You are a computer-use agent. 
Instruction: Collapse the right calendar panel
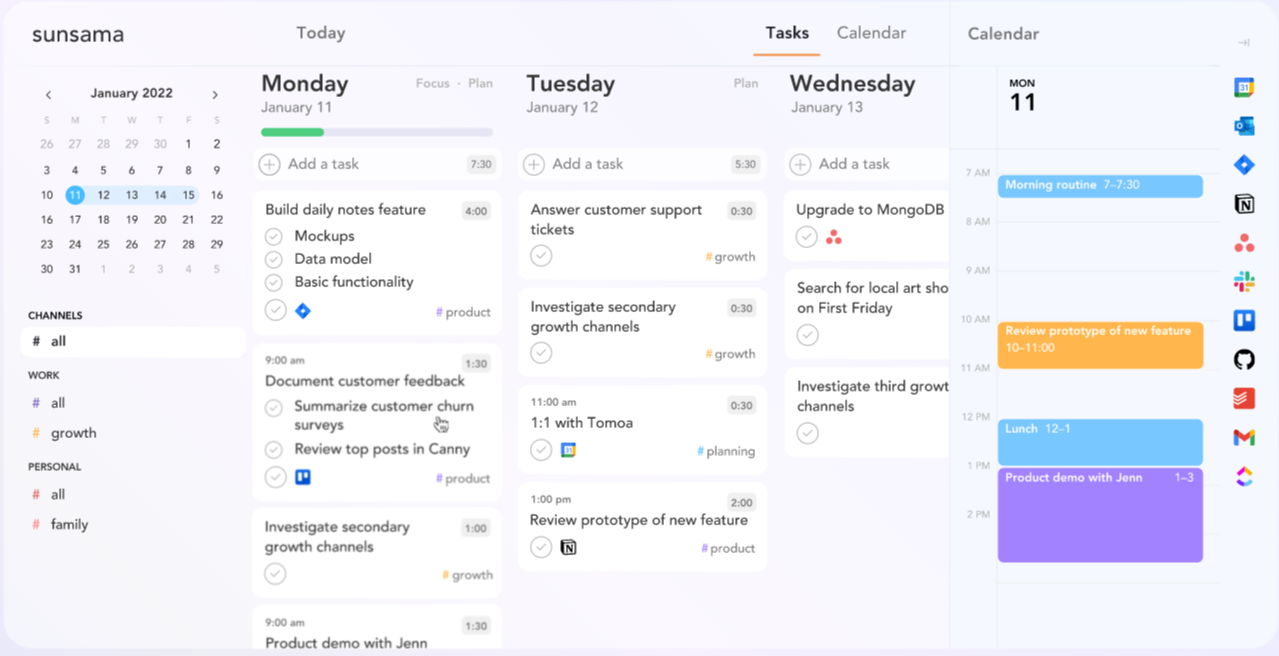(1244, 43)
